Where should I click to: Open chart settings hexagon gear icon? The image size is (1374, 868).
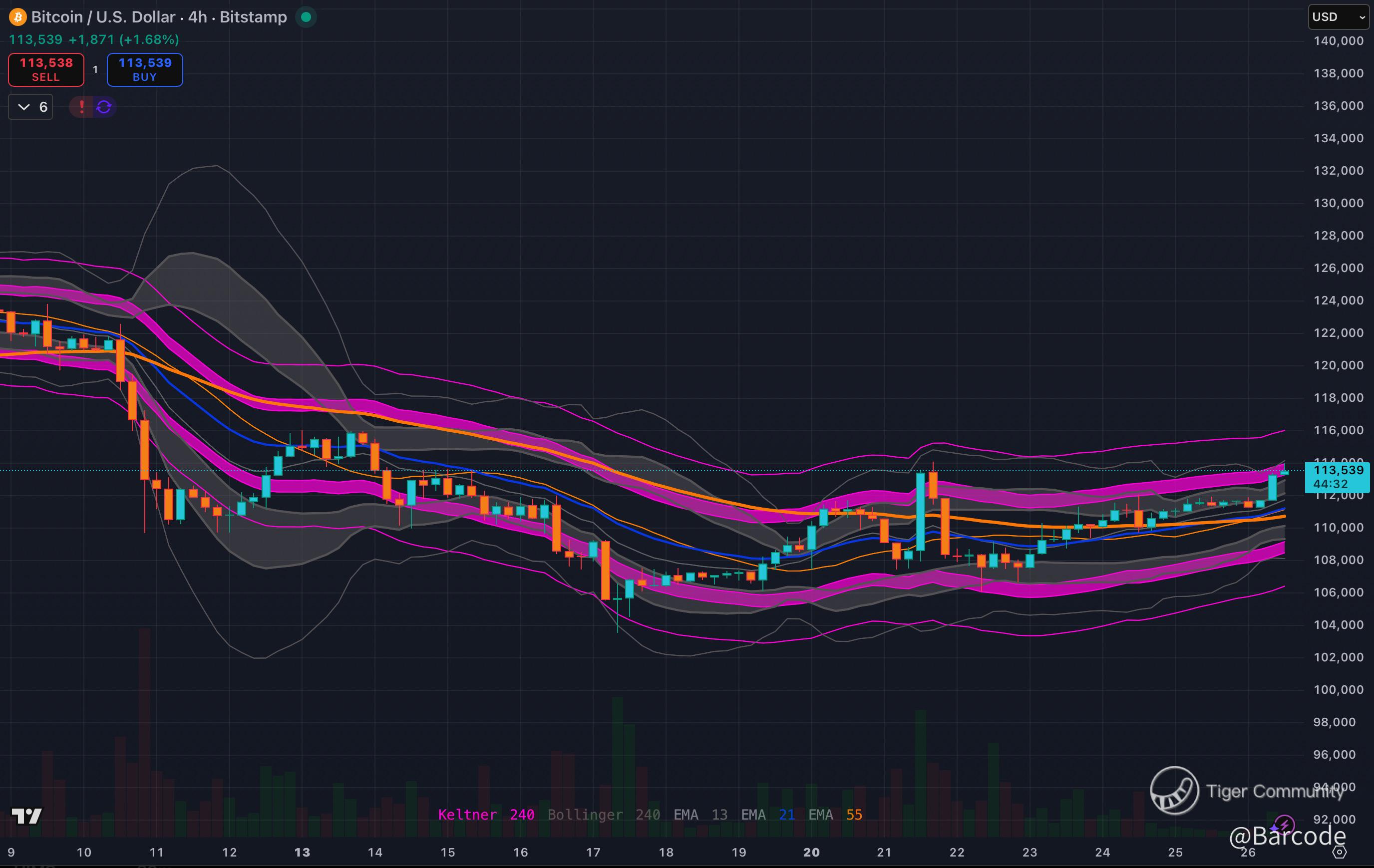pyautogui.click(x=1339, y=852)
